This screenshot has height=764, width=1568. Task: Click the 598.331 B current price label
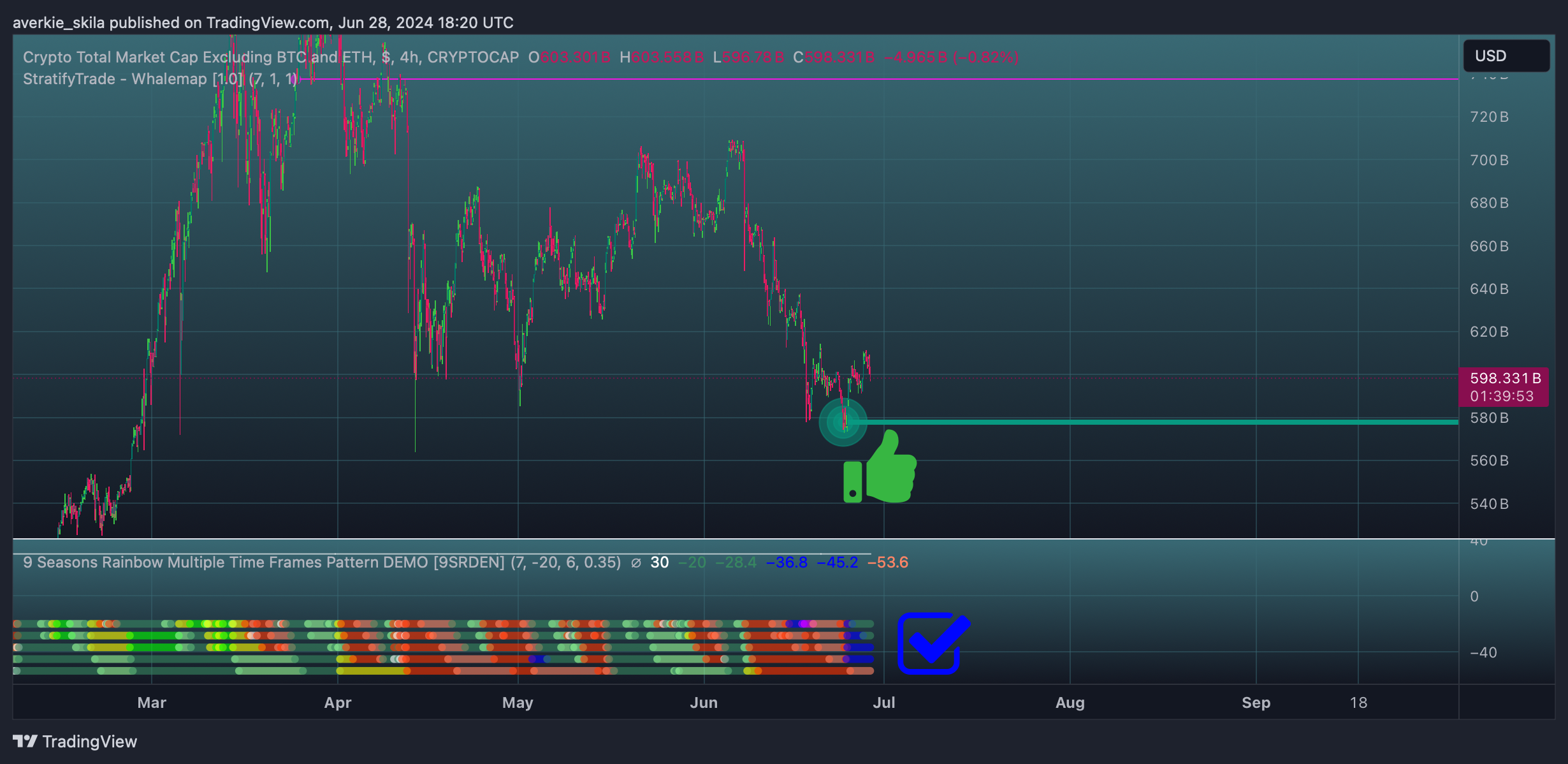[1505, 378]
